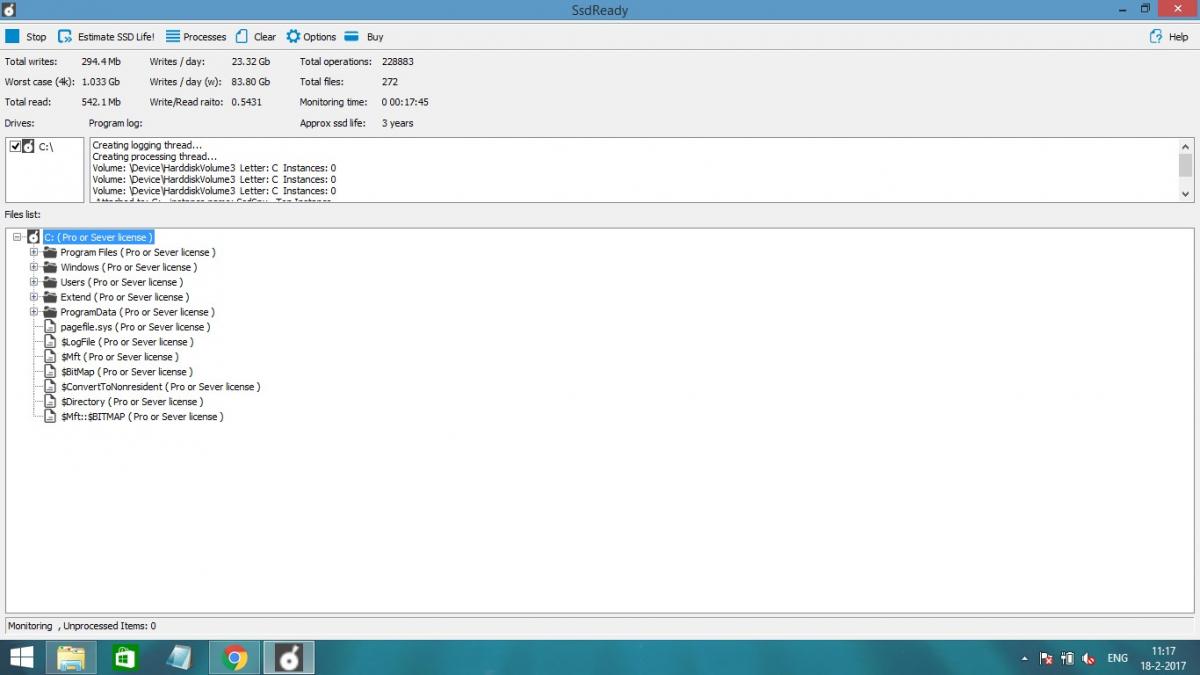Select the Extend folder row
Viewport: 1200px width, 675px height.
[x=125, y=297]
